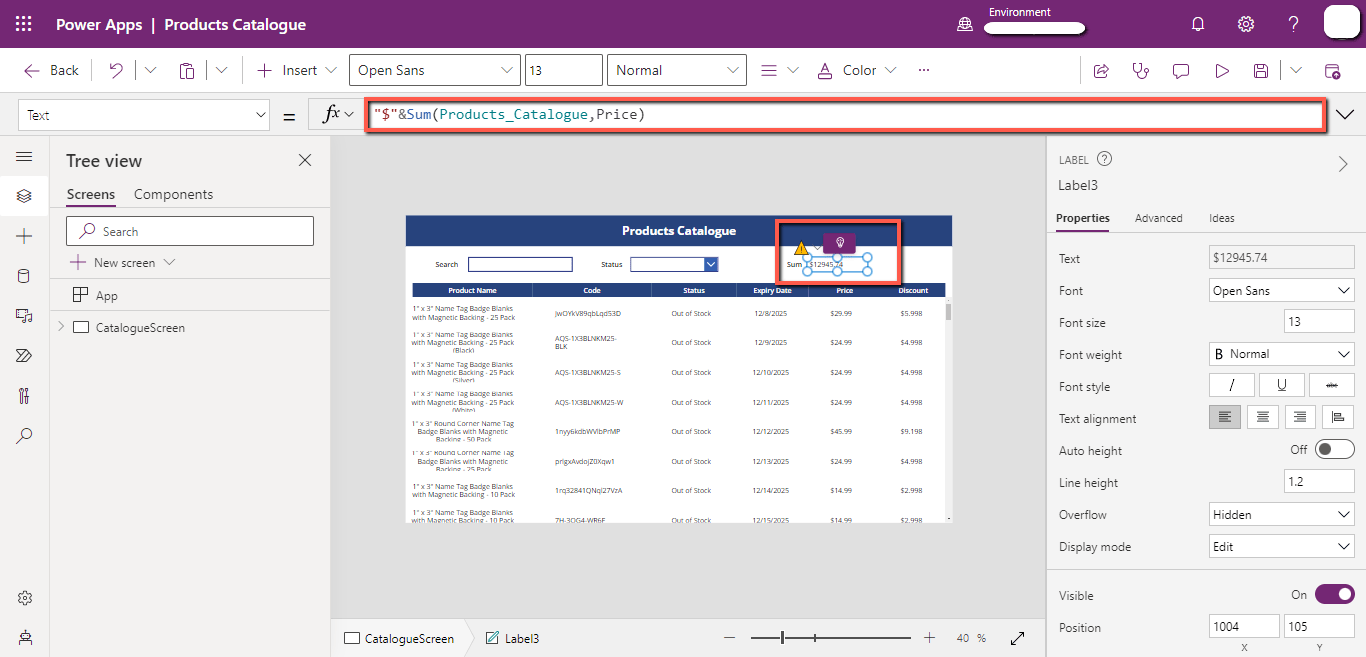Open notifications bell icon
Image resolution: width=1366 pixels, height=657 pixels.
1198,24
